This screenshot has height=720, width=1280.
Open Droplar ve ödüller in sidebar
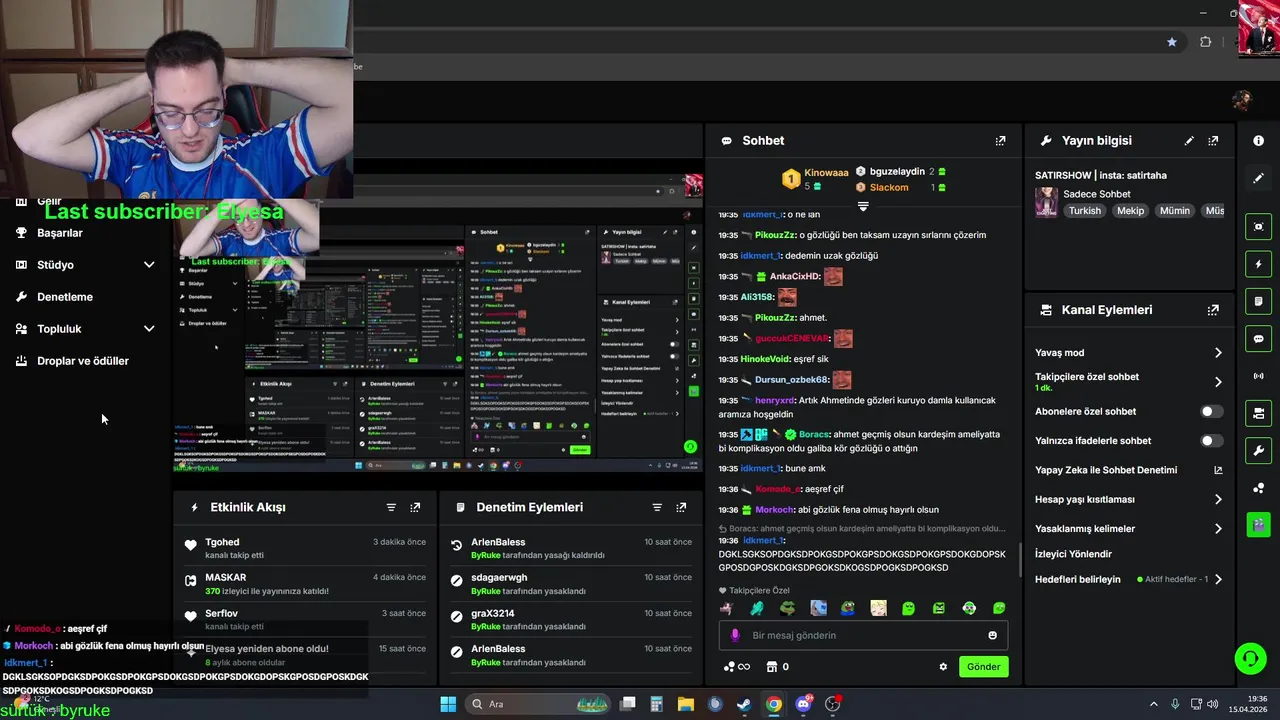83,361
